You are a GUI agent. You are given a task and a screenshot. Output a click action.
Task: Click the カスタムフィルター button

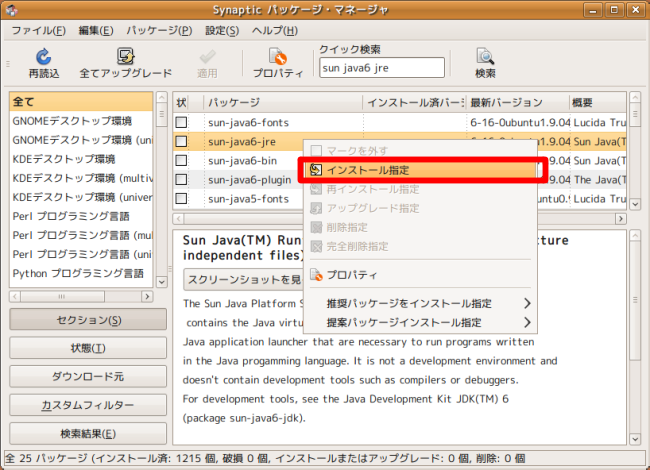click(81, 406)
